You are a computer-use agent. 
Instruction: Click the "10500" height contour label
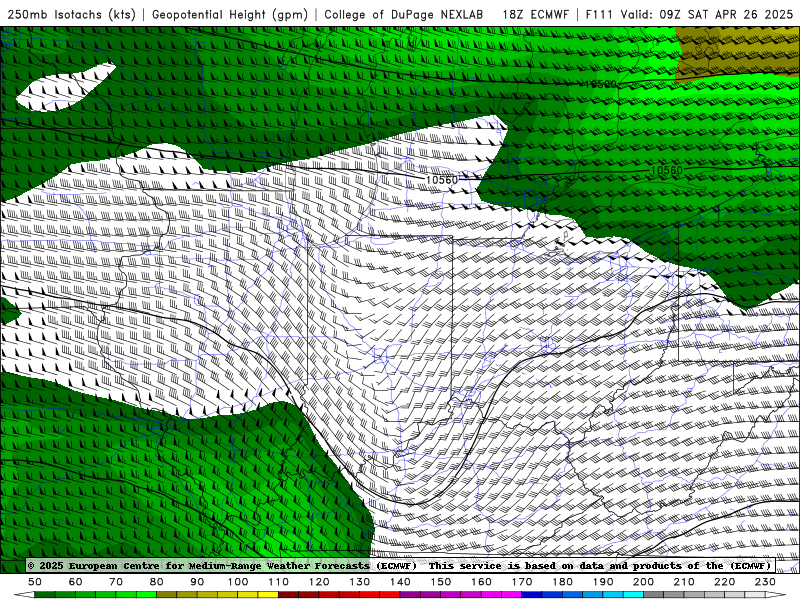[601, 84]
